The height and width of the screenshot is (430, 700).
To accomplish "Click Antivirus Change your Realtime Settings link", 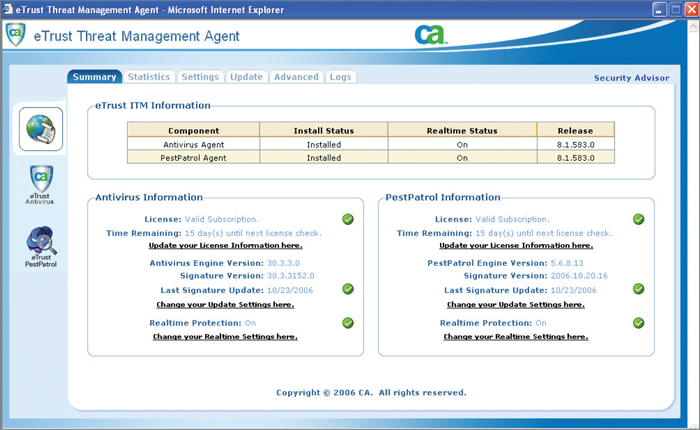I will 225,337.
